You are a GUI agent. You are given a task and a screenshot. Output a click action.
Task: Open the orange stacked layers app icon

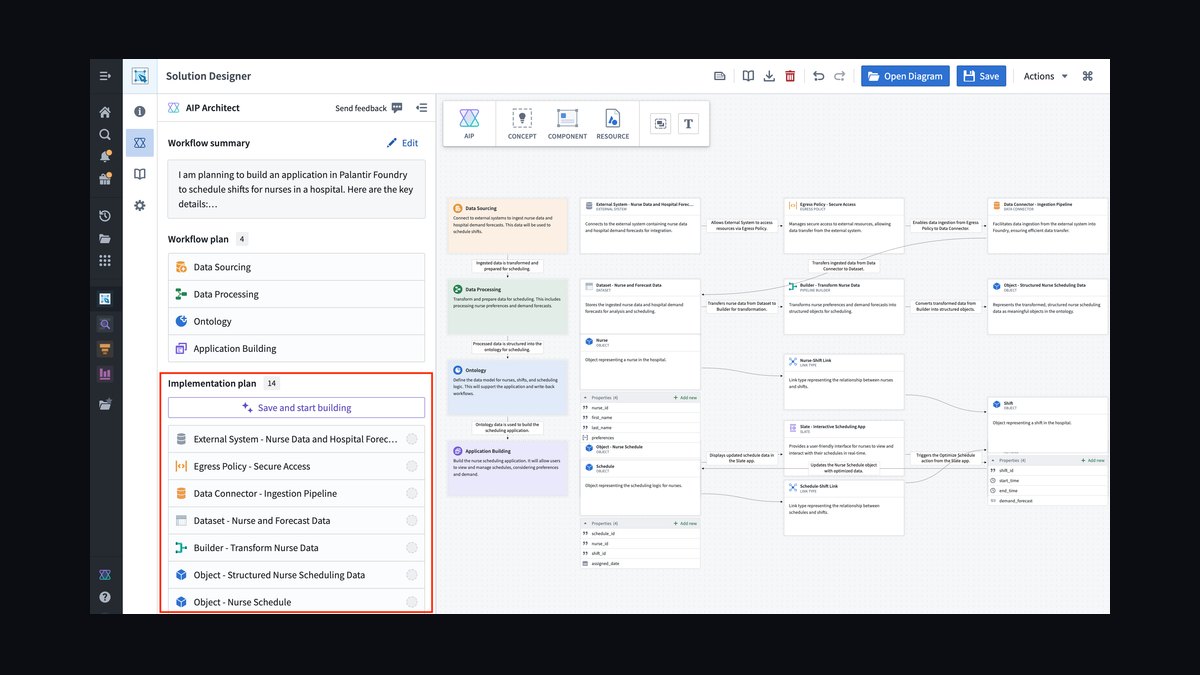click(x=105, y=349)
